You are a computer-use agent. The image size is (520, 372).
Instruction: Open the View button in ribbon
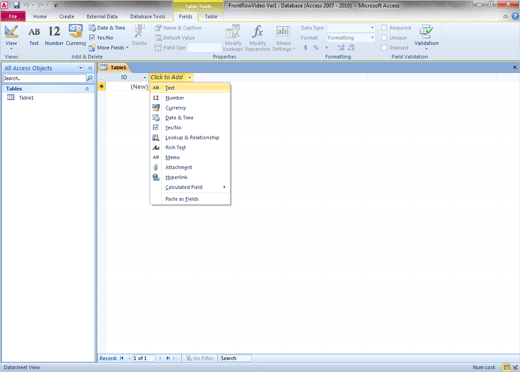pyautogui.click(x=11, y=37)
